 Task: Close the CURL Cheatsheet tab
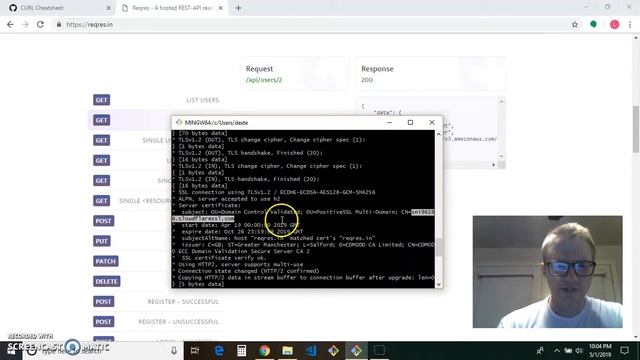108,8
